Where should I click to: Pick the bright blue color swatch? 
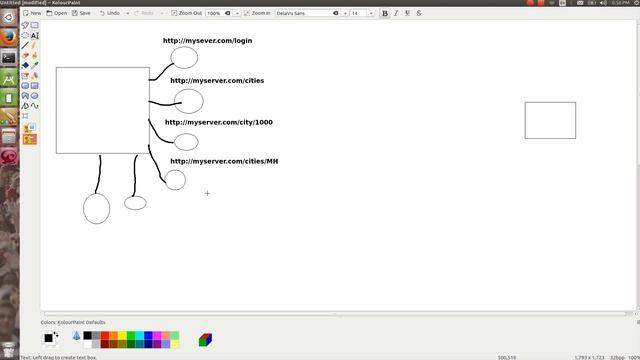click(148, 336)
